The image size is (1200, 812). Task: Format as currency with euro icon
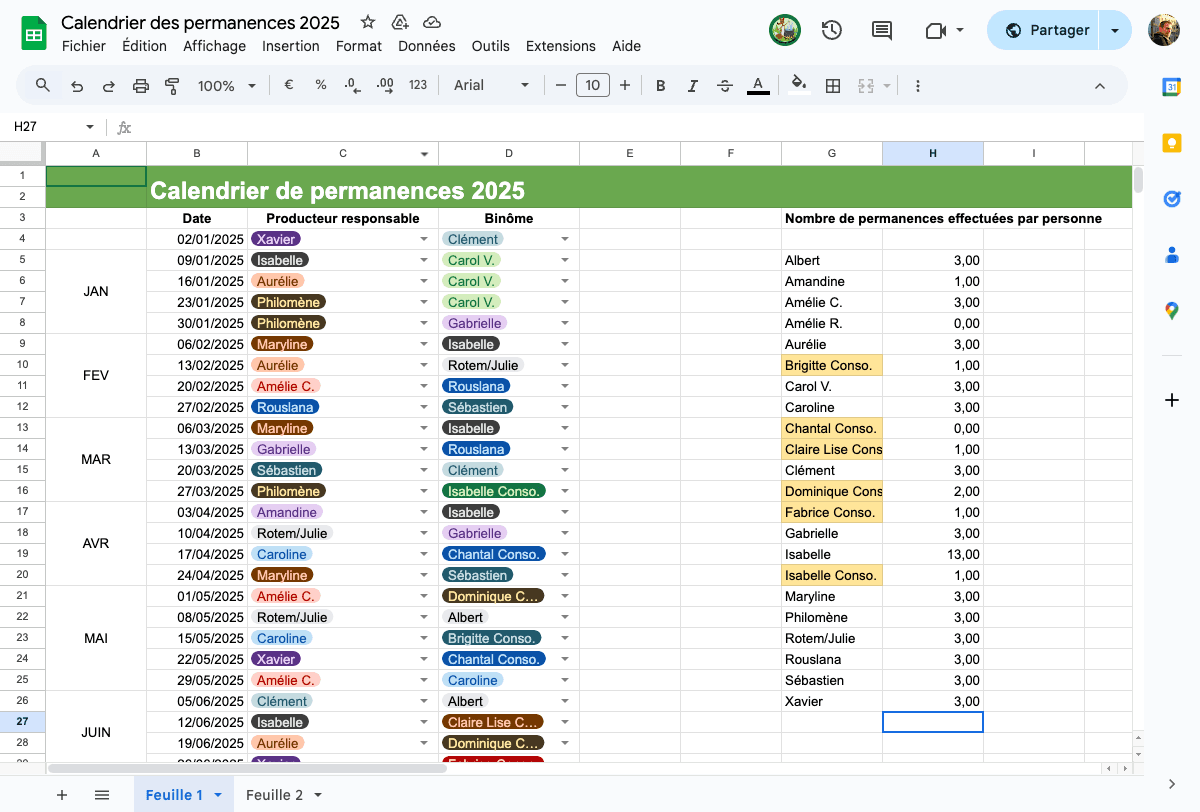(x=289, y=85)
